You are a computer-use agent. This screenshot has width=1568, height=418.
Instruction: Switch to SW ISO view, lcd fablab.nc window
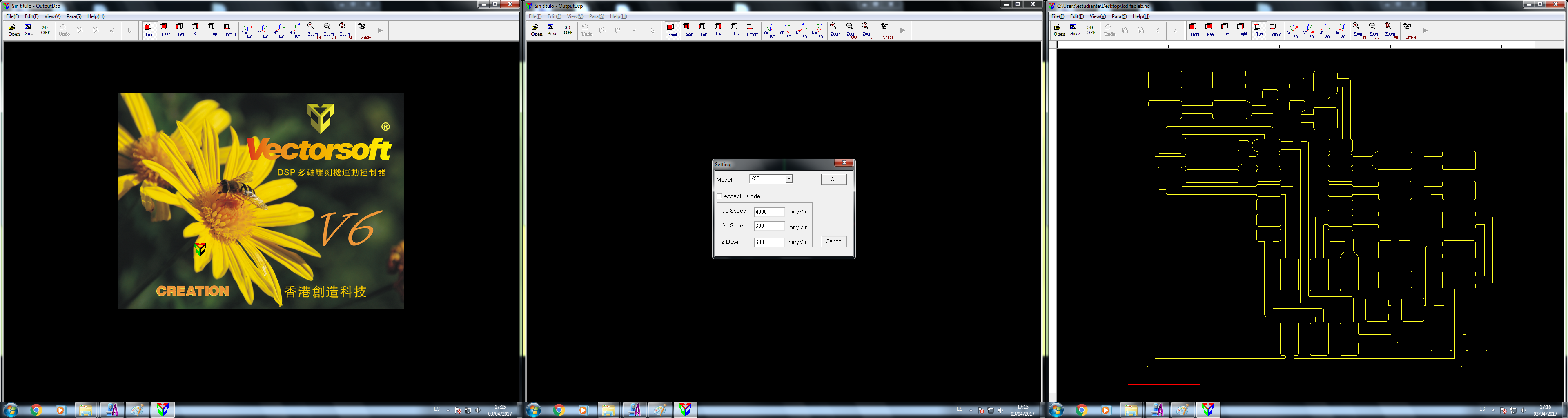pyautogui.click(x=1293, y=31)
